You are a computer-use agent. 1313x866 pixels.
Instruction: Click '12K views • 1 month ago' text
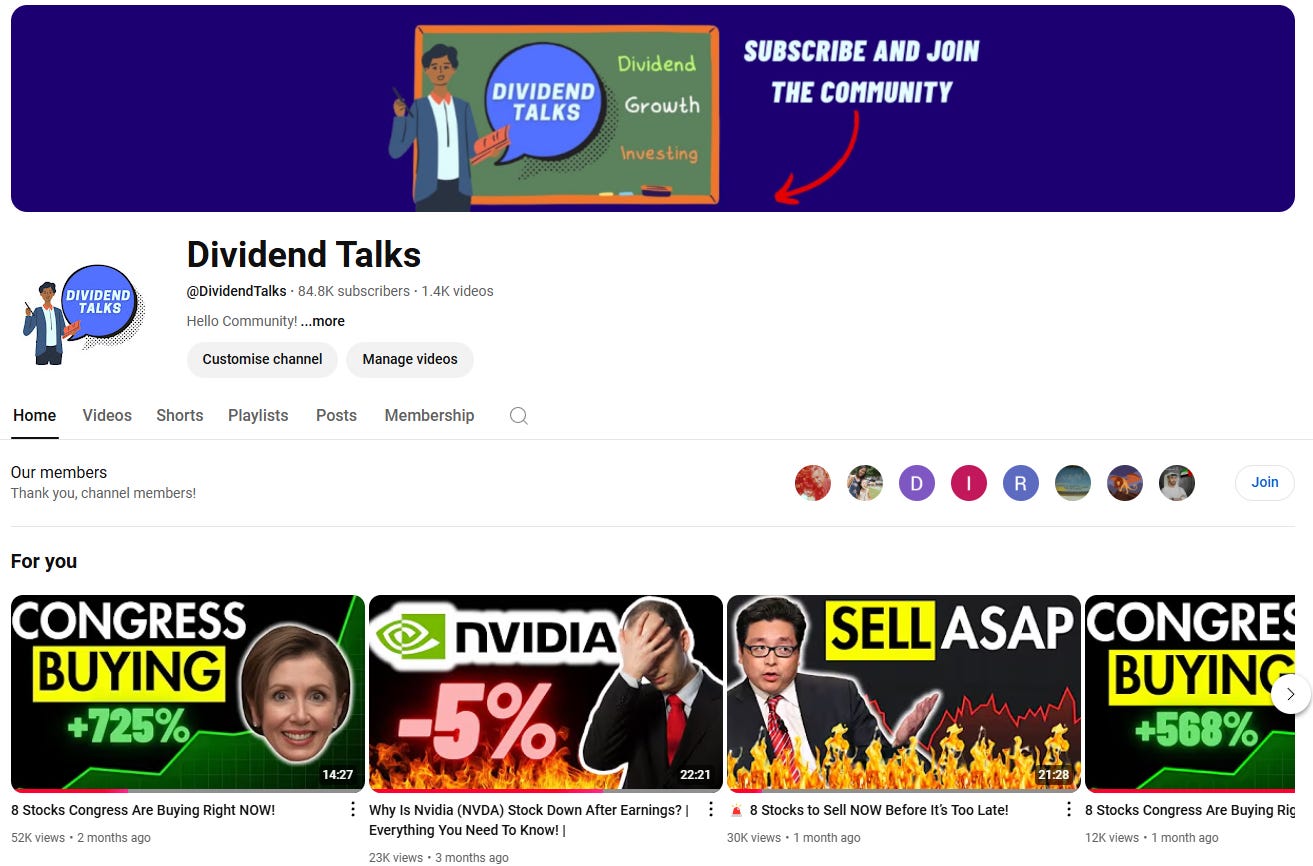1152,837
